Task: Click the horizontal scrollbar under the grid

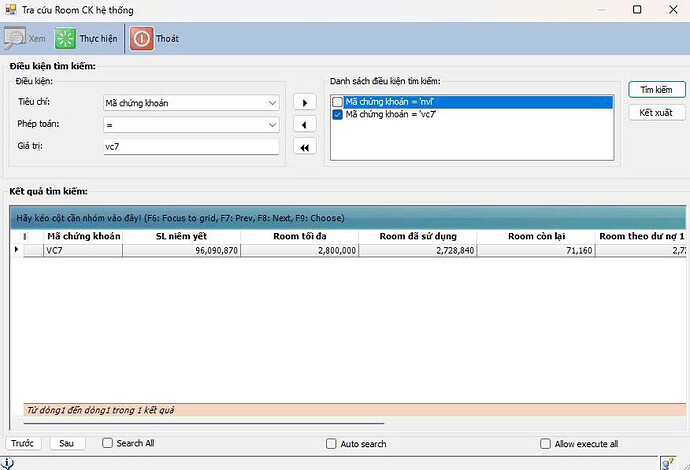Action: point(204,424)
